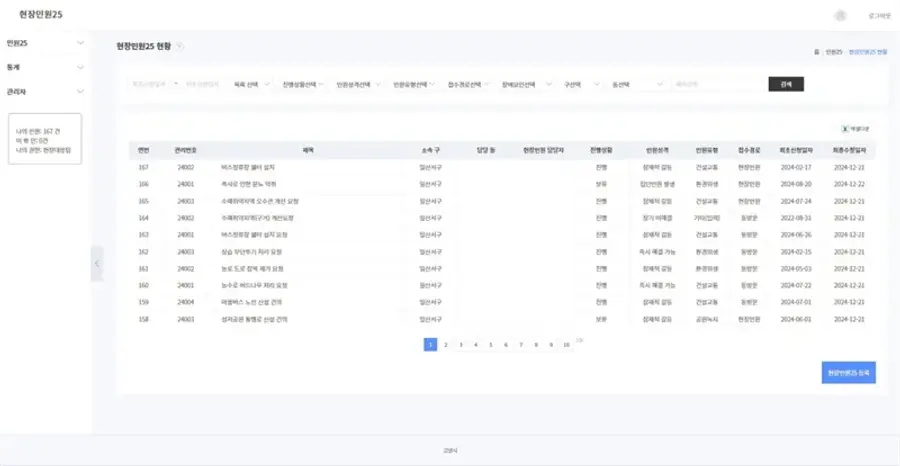Go to page 5 in pagination

point(491,344)
